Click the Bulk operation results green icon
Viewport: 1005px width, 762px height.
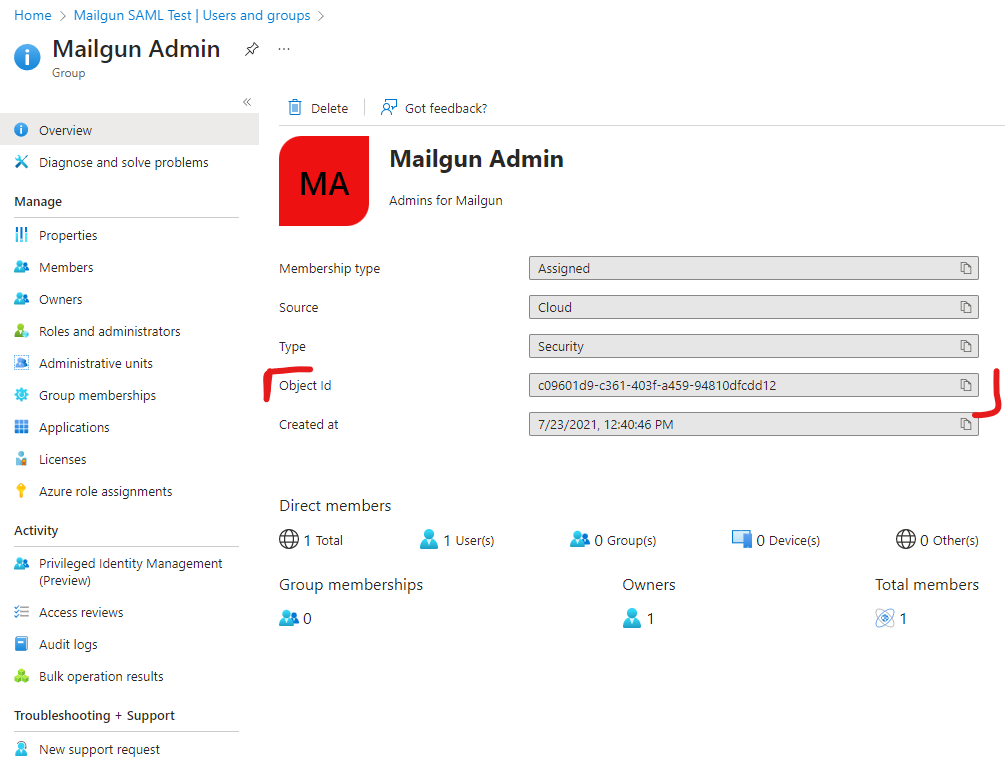[21, 675]
